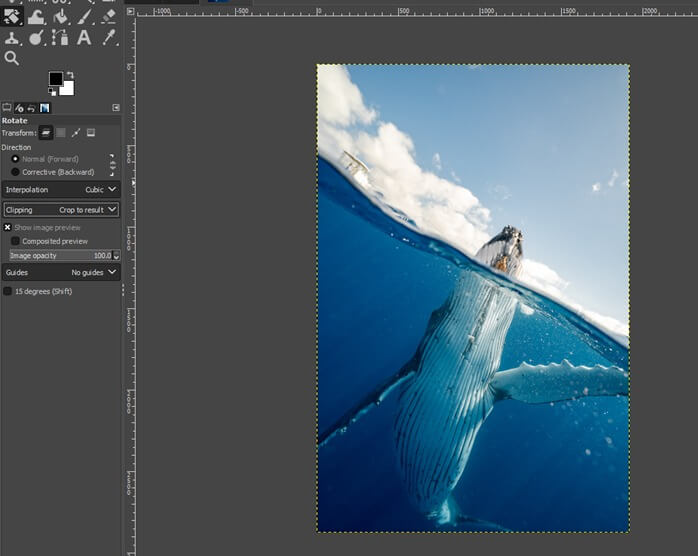Viewport: 698px width, 556px height.
Task: Click the Image opacity stepper arrows
Action: pos(116,256)
